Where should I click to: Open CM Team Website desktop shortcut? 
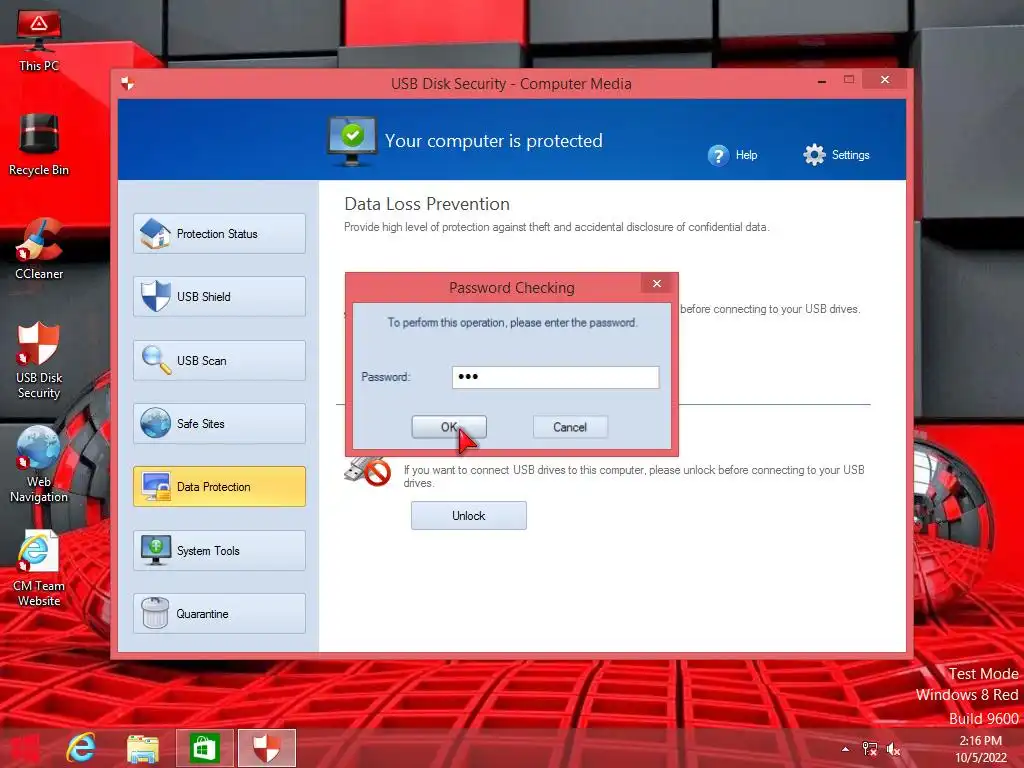click(x=39, y=568)
